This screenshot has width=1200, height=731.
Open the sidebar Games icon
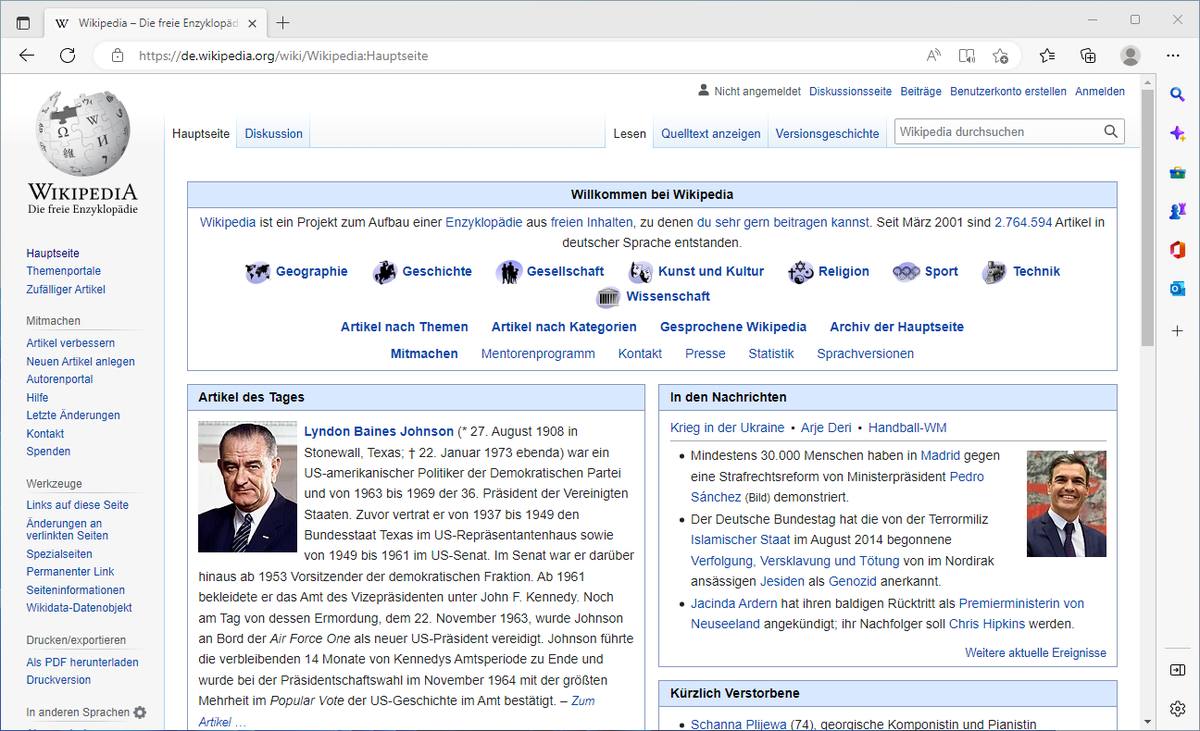tap(1177, 211)
